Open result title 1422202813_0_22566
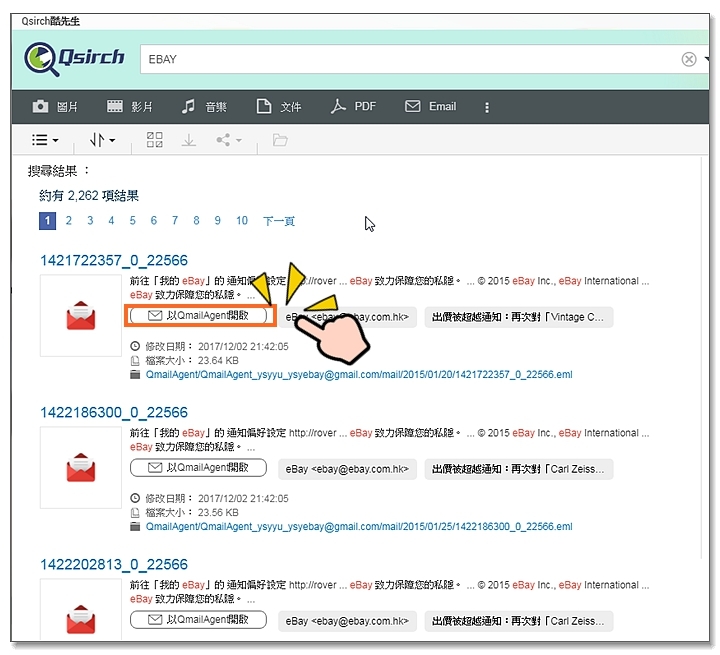720x655 pixels. coord(114,565)
